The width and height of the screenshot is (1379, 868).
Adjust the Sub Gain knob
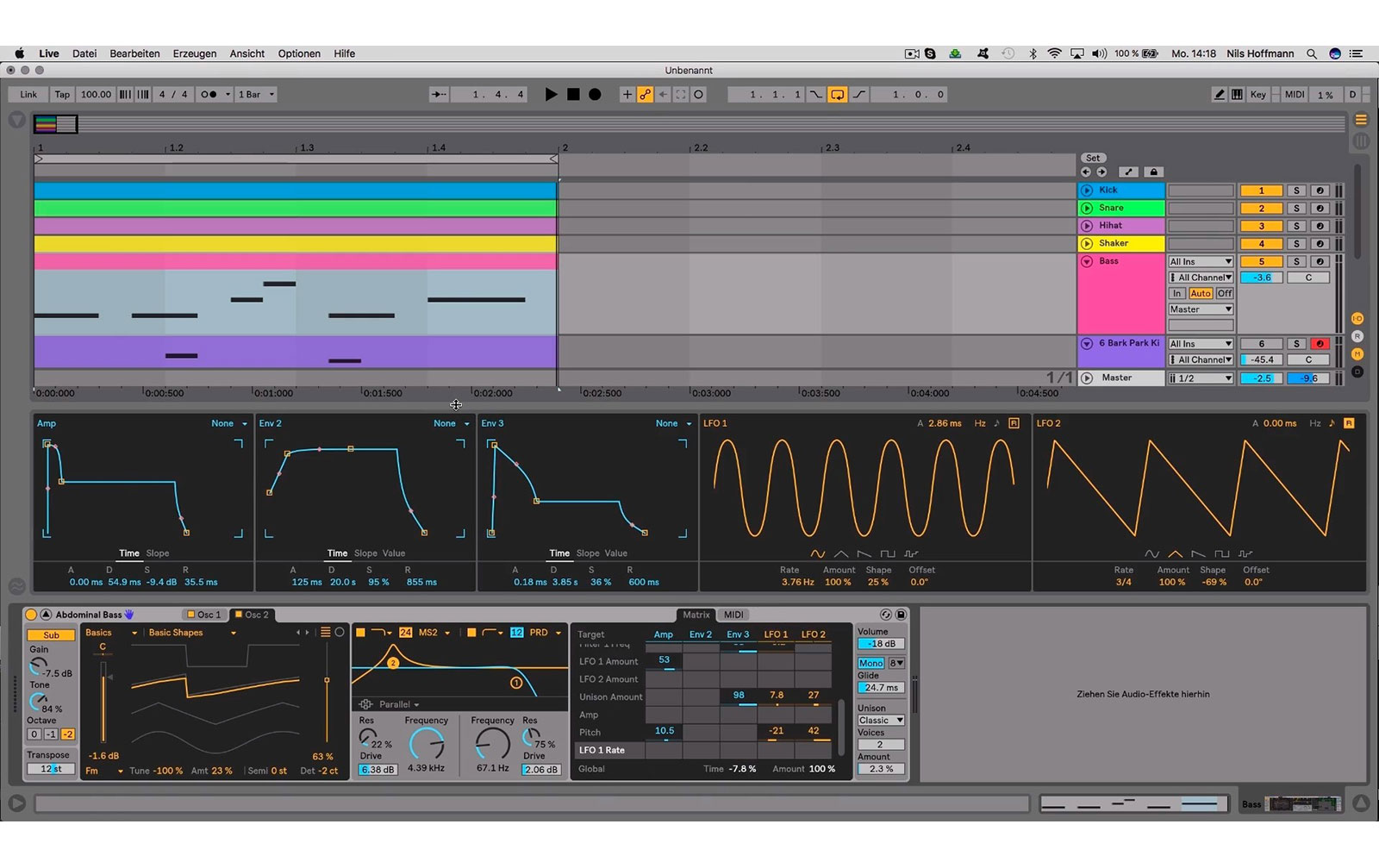(38, 666)
